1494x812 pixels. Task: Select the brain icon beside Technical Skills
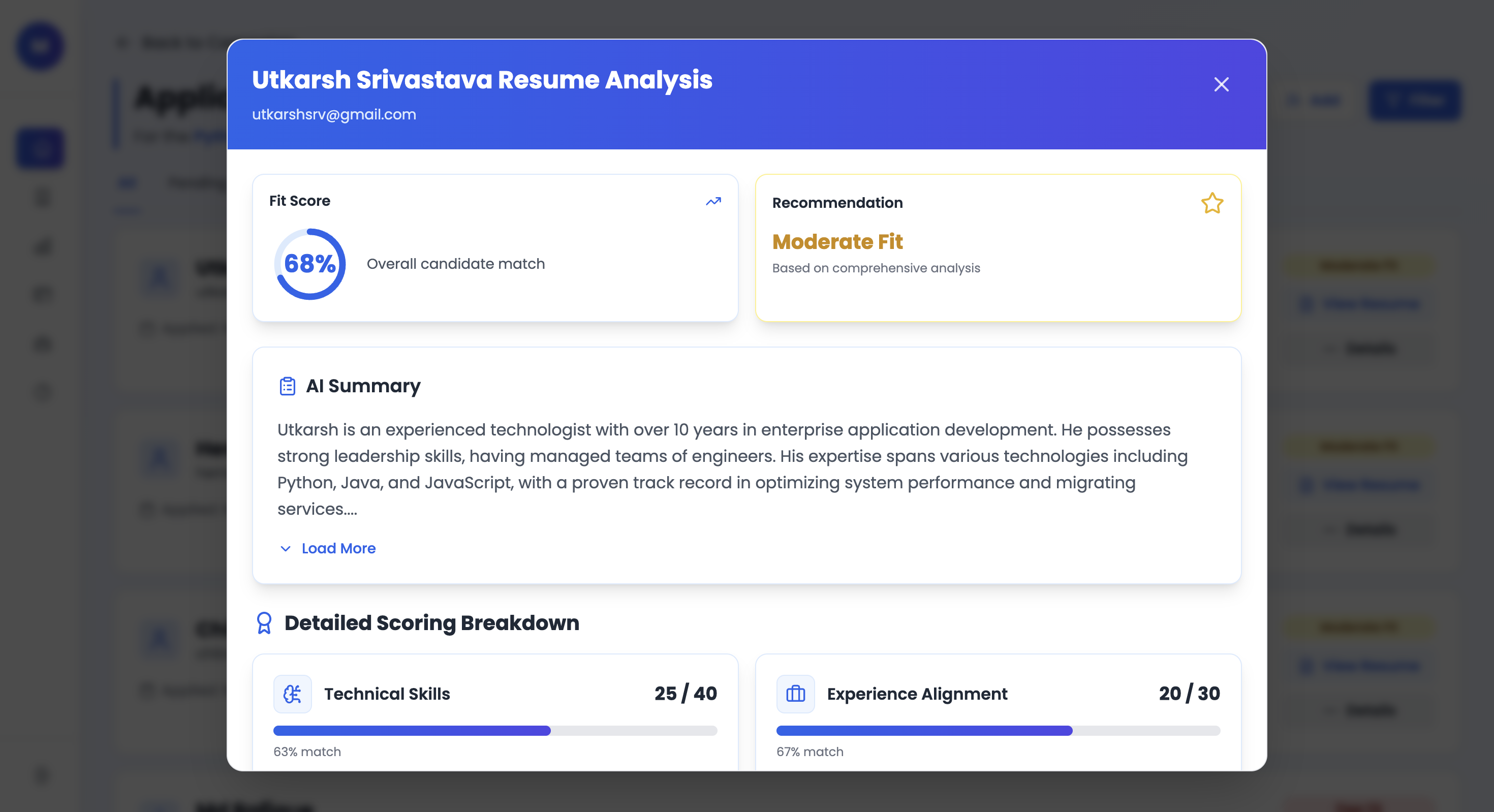292,694
